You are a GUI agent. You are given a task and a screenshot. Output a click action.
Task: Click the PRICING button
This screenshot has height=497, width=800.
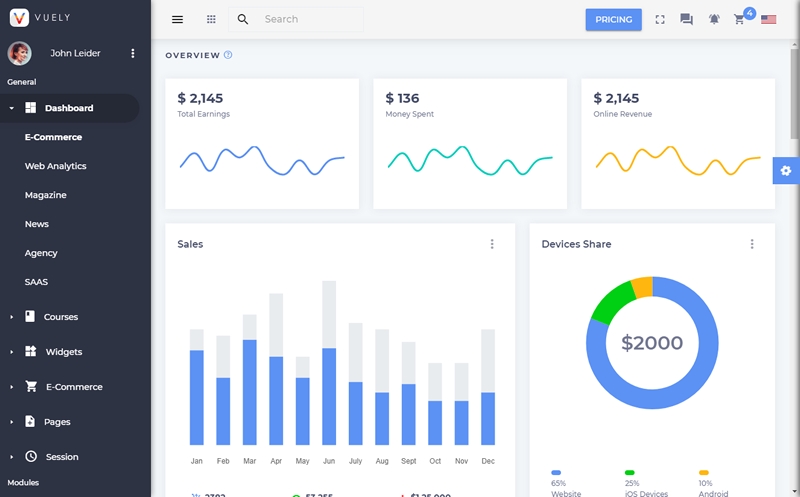(613, 19)
